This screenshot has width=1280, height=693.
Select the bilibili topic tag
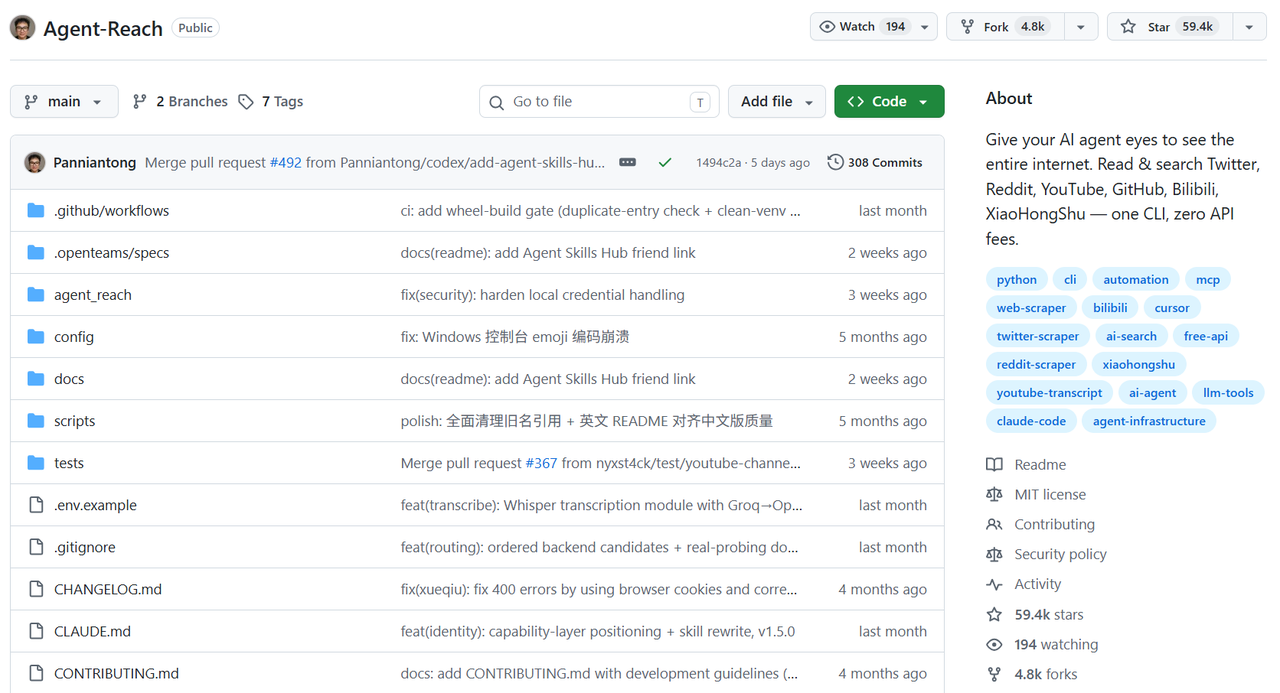tap(1110, 307)
